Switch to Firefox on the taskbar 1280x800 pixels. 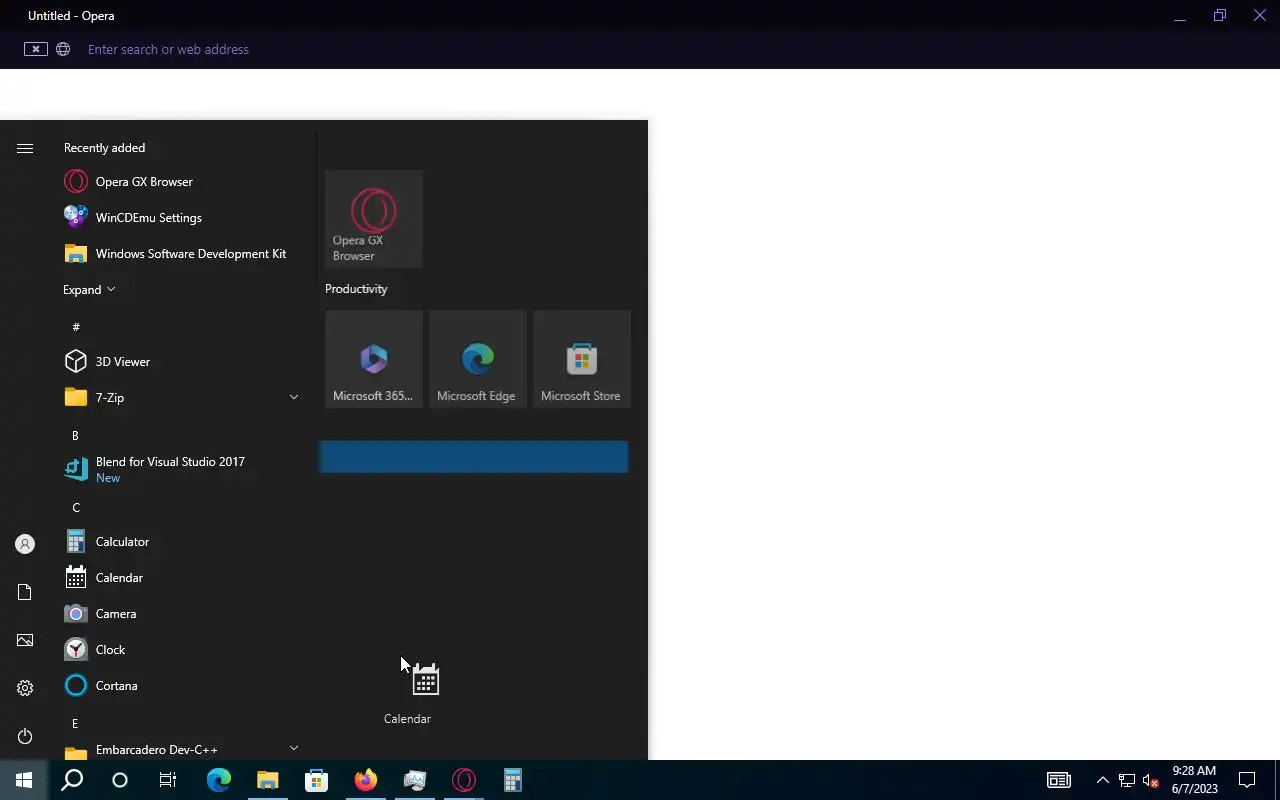coord(365,780)
